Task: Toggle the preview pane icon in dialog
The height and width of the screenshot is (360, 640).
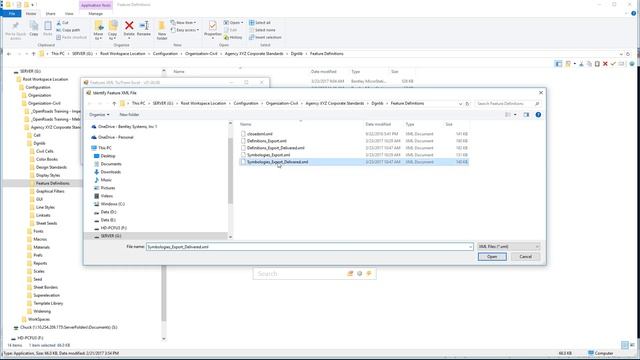Action: (526, 115)
